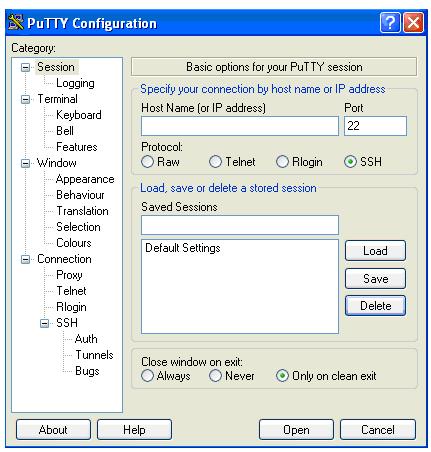The height and width of the screenshot is (452, 431).
Task: Collapse the SSH subtree
Action: click(x=44, y=323)
